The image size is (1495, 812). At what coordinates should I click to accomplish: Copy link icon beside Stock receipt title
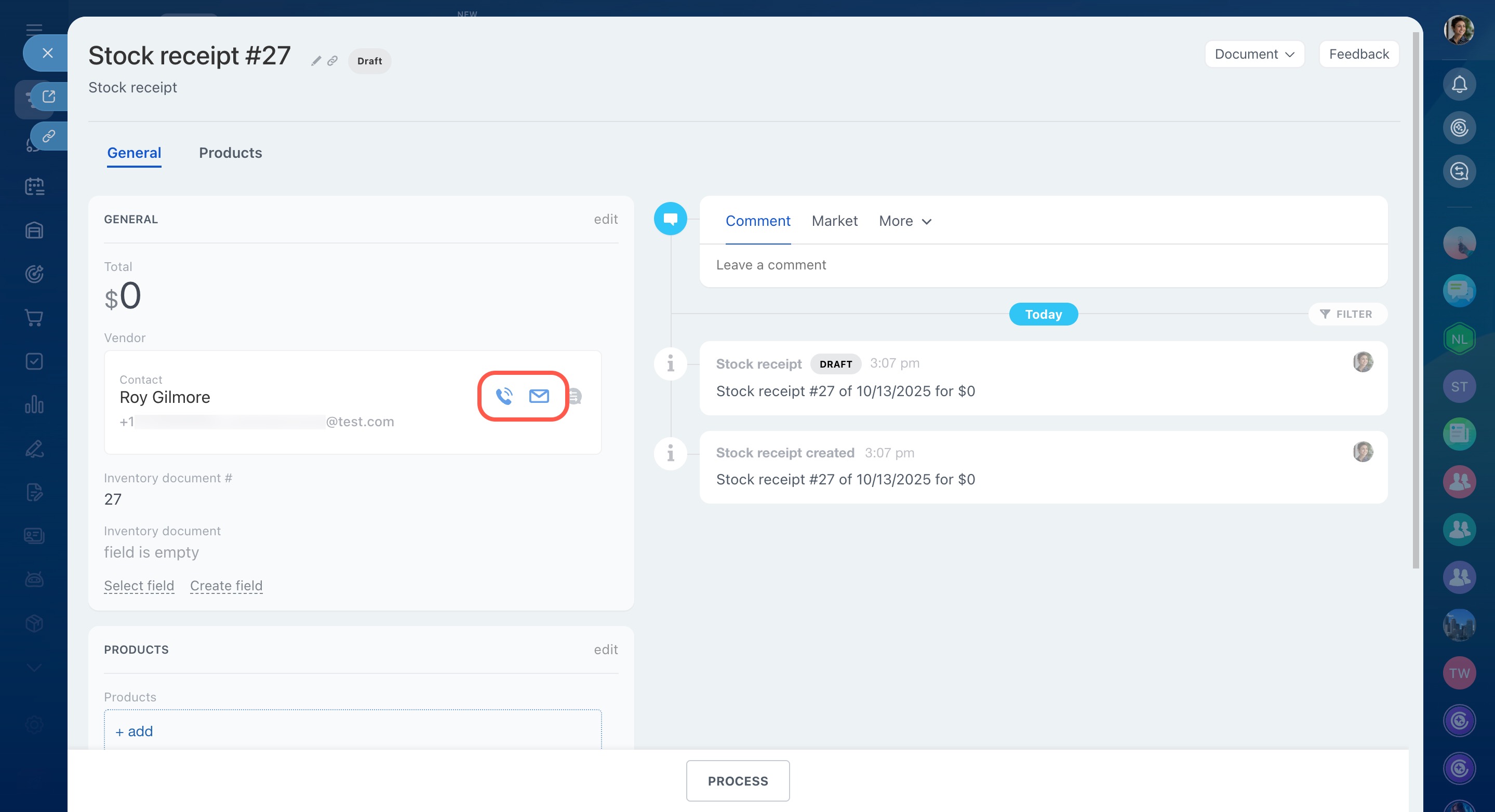(332, 61)
